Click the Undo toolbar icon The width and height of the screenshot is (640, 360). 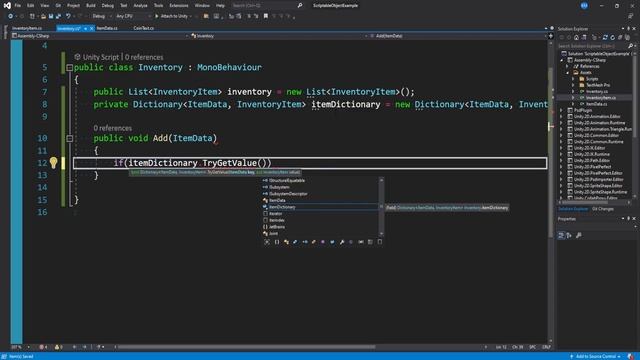68,16
